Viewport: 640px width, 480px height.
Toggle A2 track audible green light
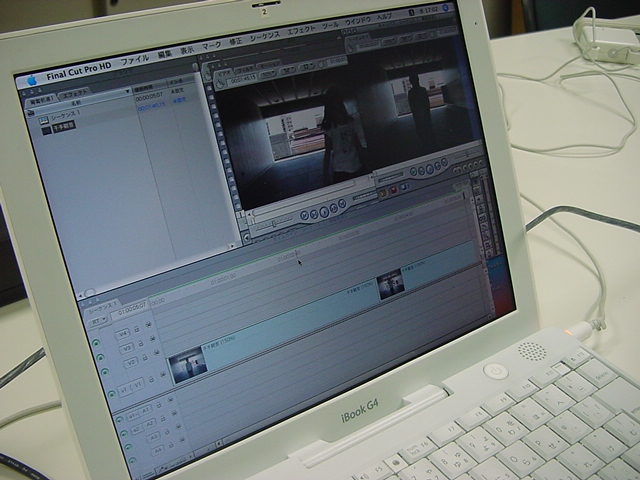pos(123,433)
